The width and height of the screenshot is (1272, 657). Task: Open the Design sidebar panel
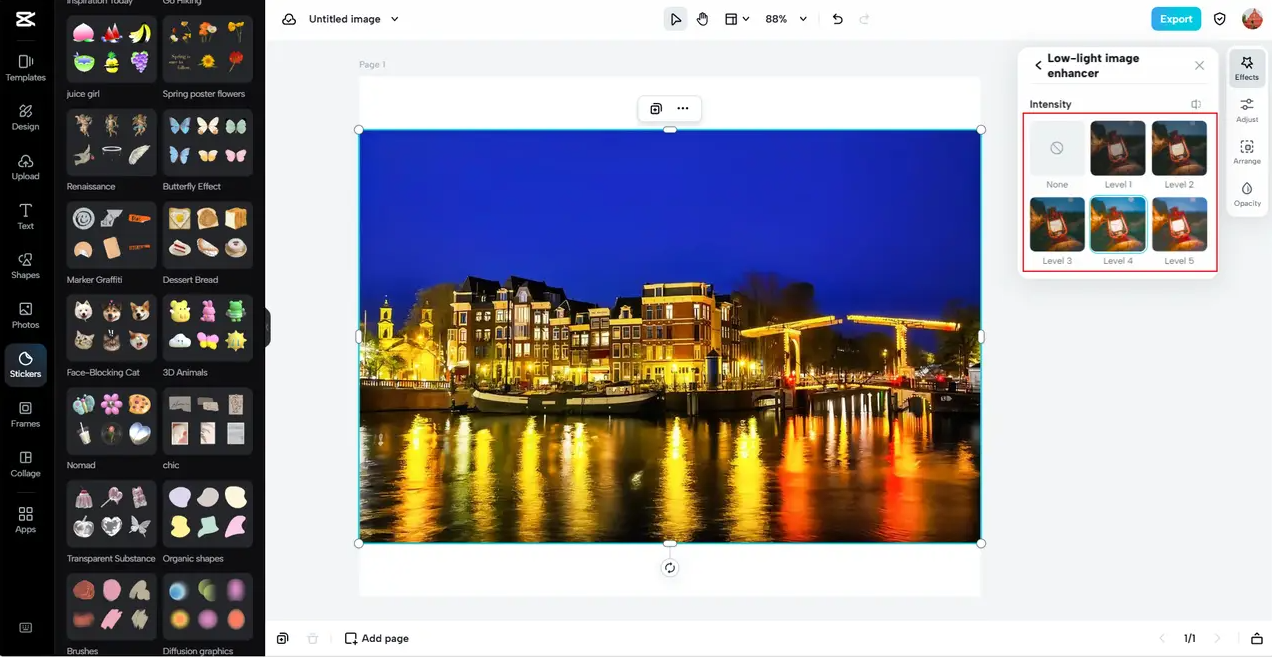[25, 117]
